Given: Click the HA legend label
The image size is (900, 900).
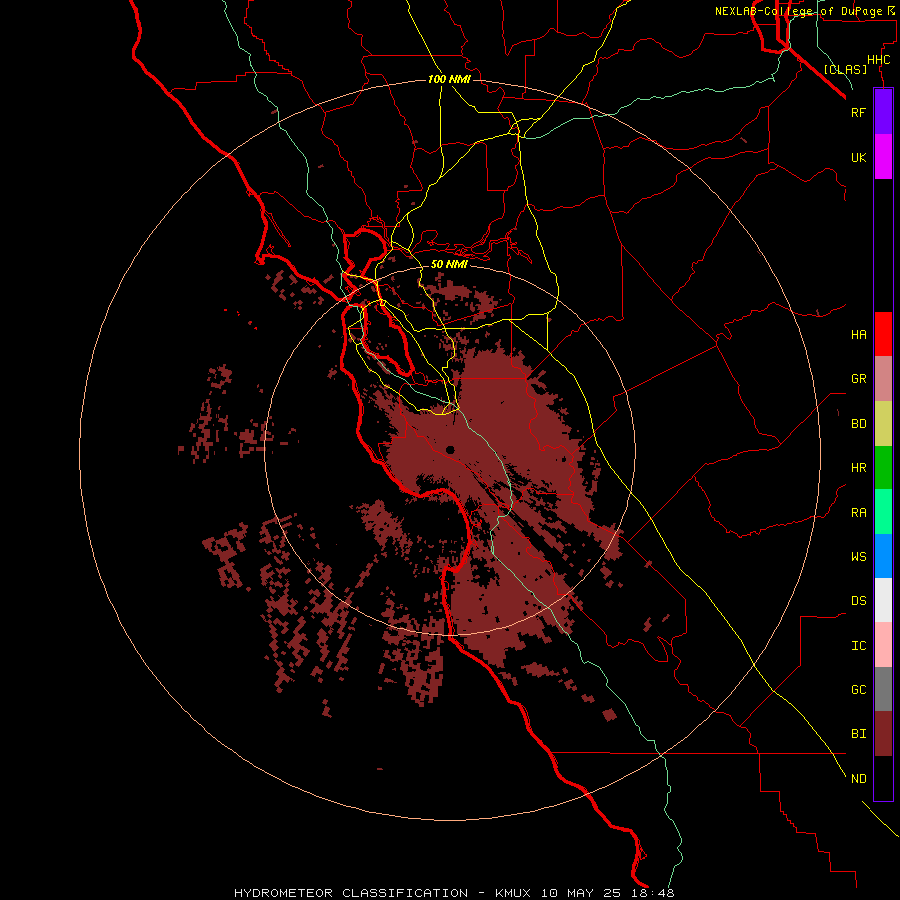Looking at the screenshot, I should point(858,335).
